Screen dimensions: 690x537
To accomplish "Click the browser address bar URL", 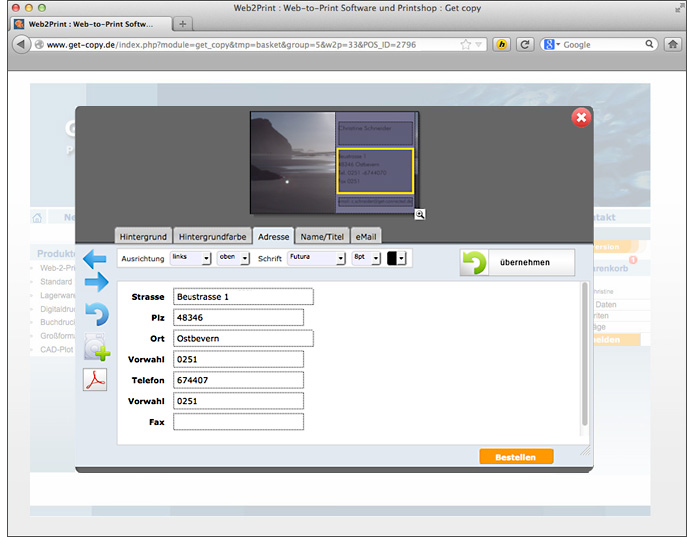I will 231,44.
